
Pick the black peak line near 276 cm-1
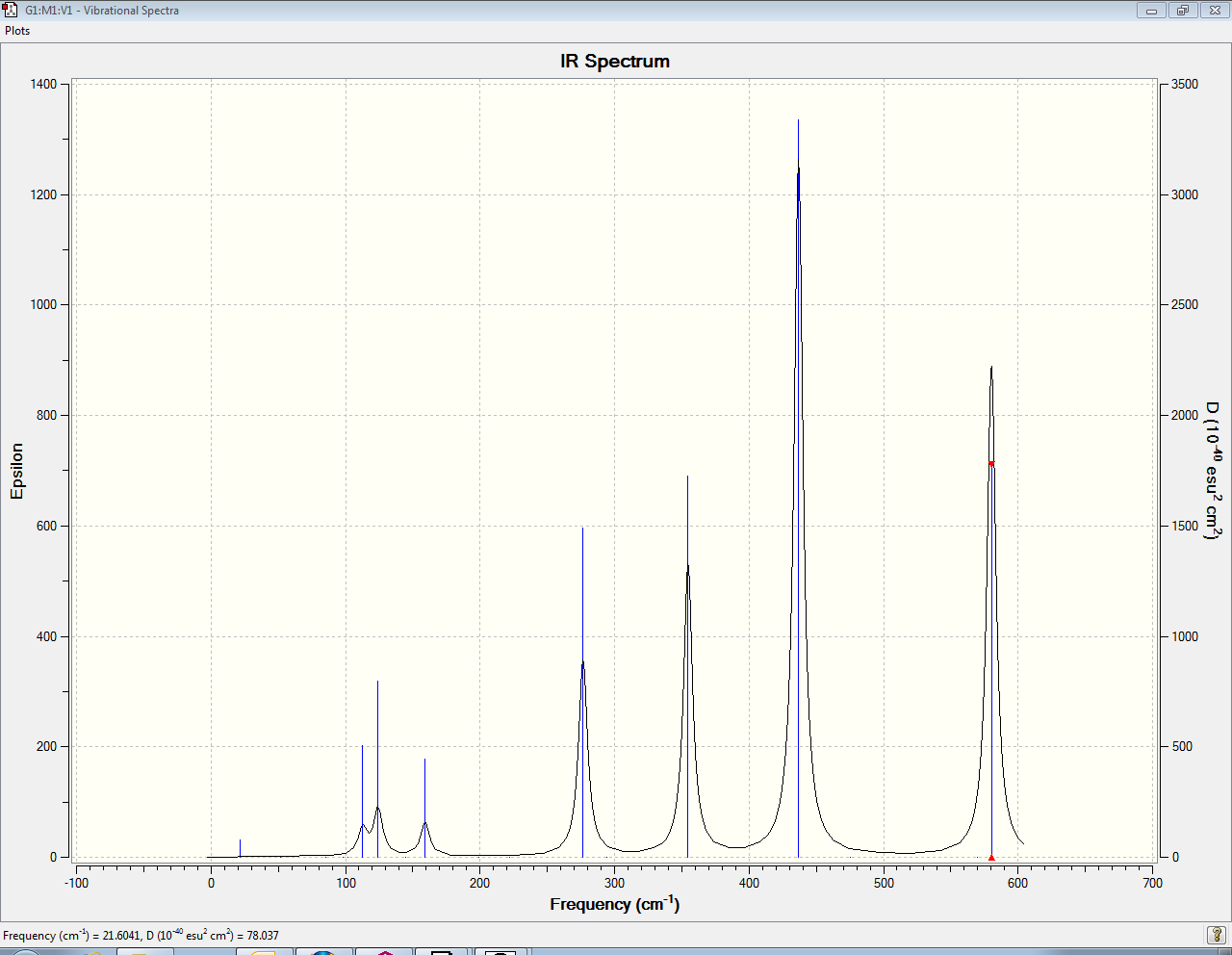[x=582, y=692]
